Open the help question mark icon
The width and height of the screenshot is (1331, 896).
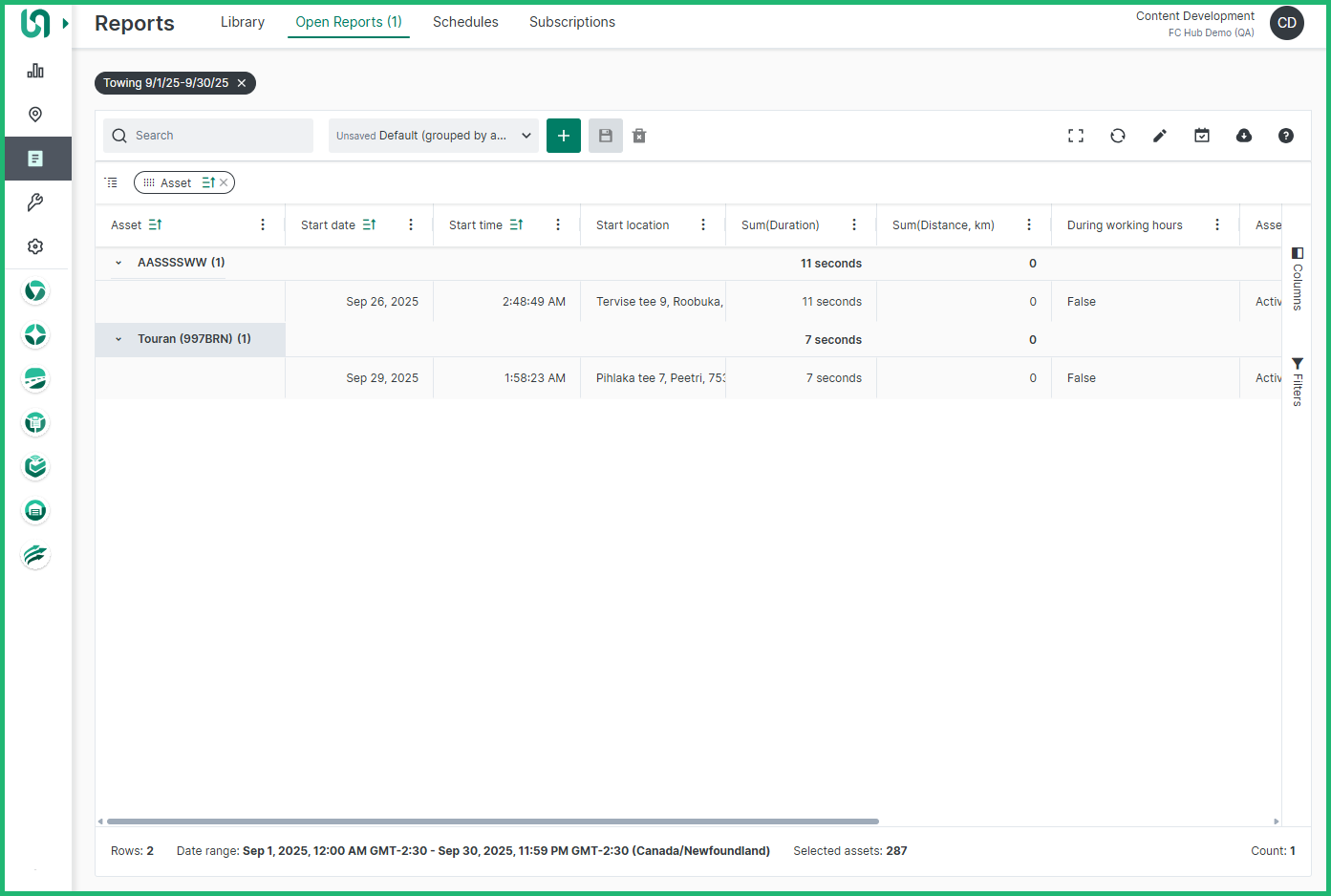point(1286,136)
